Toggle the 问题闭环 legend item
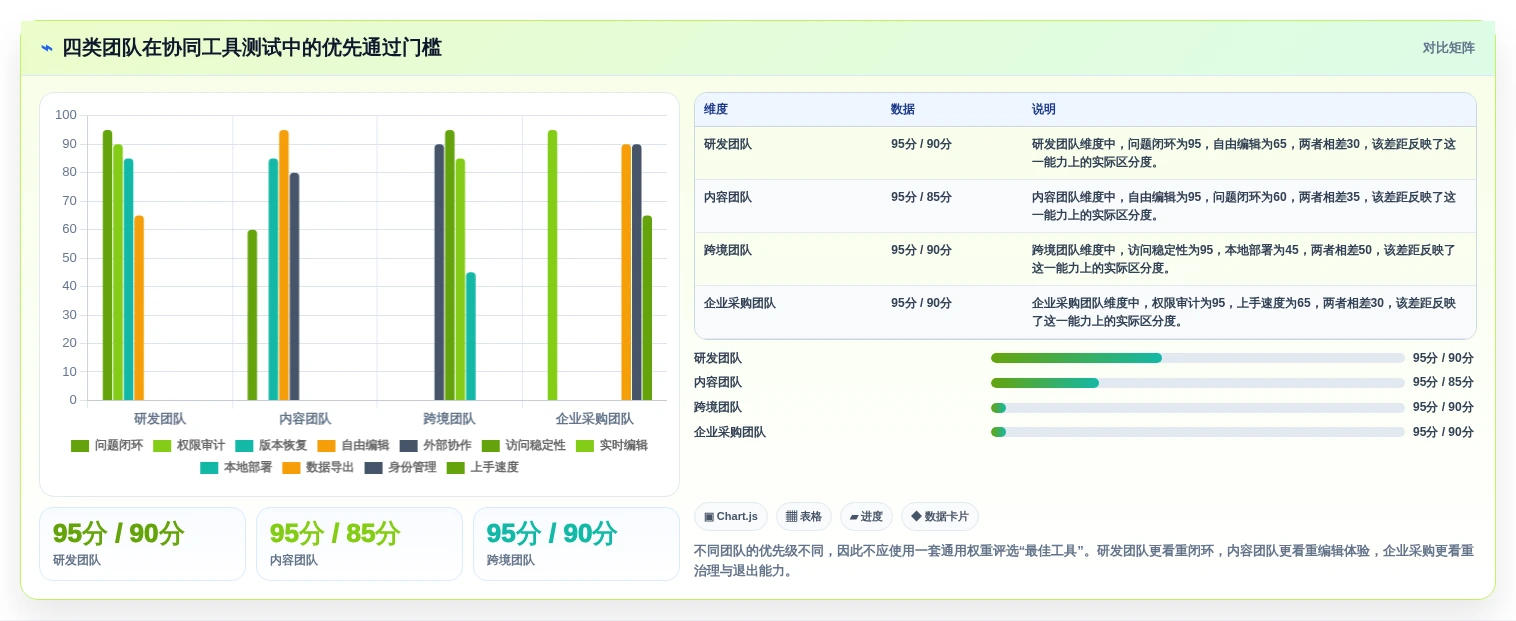Screen dimensions: 1516x621 pyautogui.click(x=107, y=446)
